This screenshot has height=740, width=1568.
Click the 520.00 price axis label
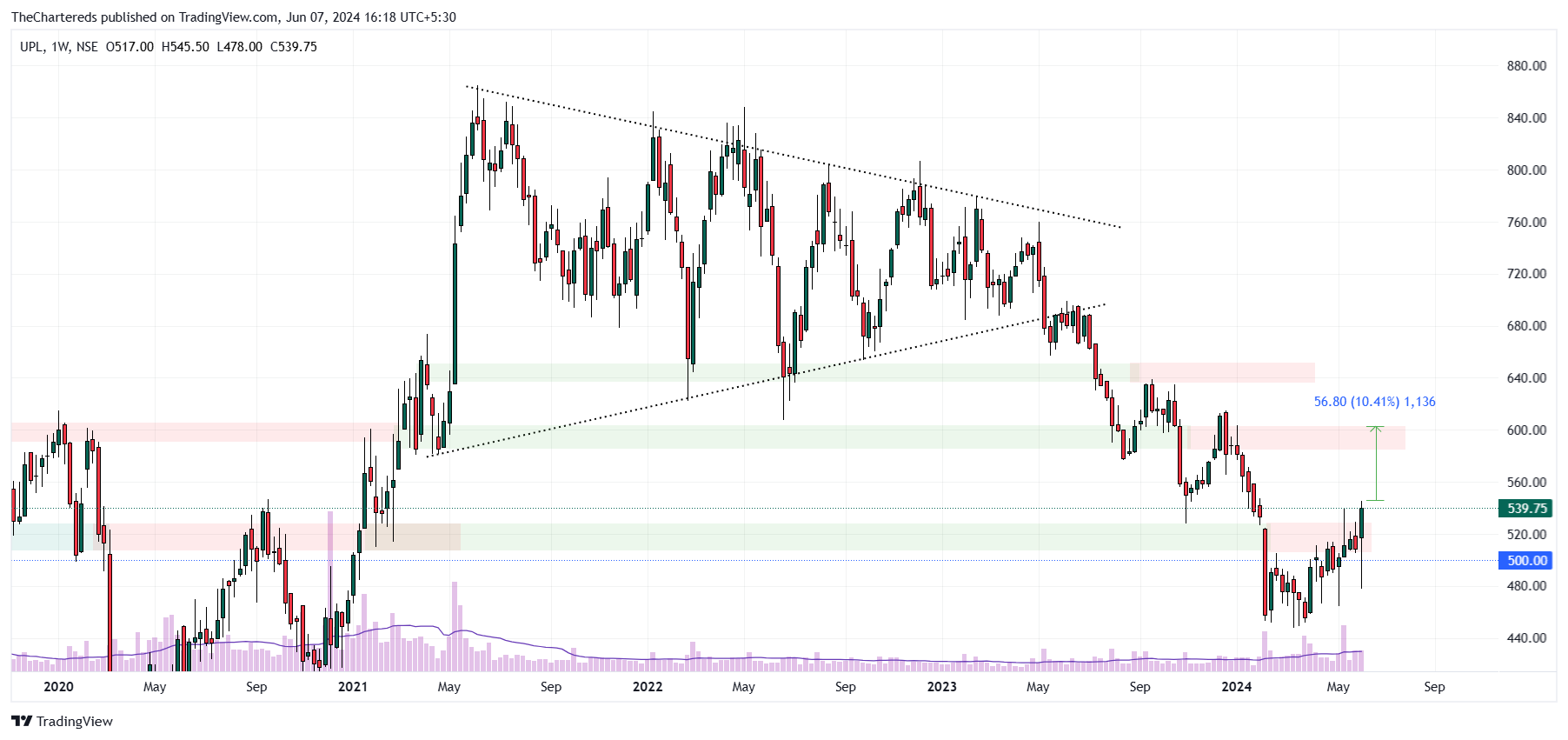point(1526,535)
